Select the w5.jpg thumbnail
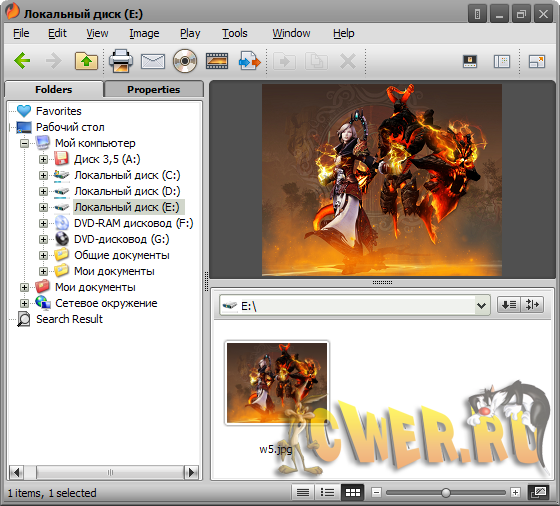The width and height of the screenshot is (560, 506). [x=277, y=383]
